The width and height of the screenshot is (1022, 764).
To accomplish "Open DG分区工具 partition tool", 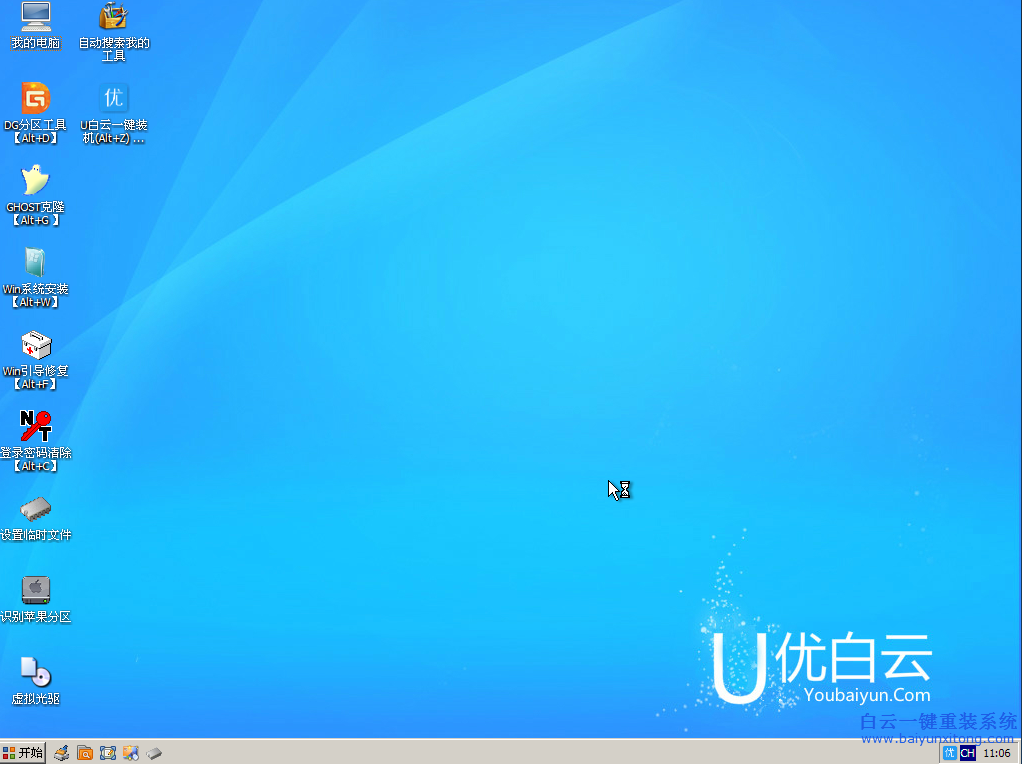I will pos(35,99).
